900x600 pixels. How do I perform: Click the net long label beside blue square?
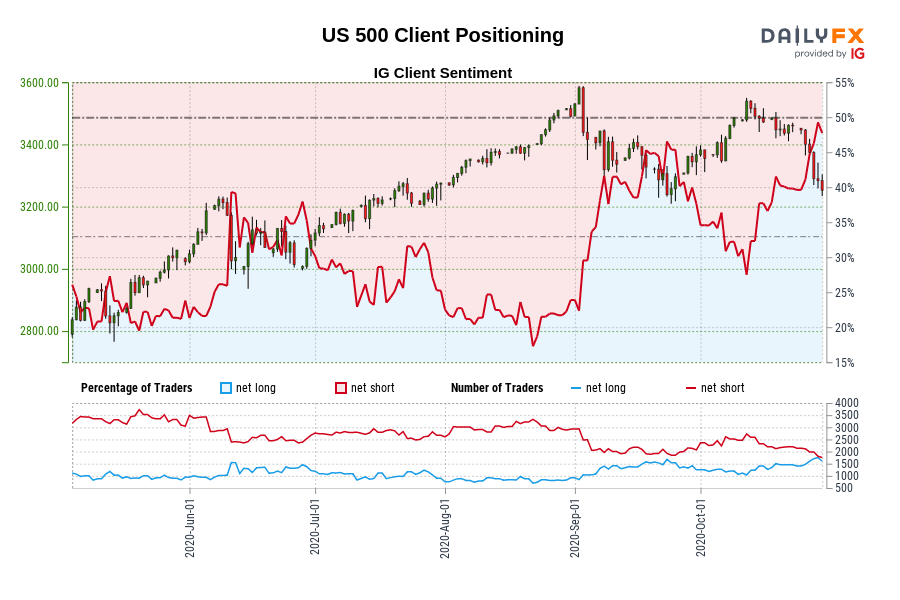pos(256,388)
